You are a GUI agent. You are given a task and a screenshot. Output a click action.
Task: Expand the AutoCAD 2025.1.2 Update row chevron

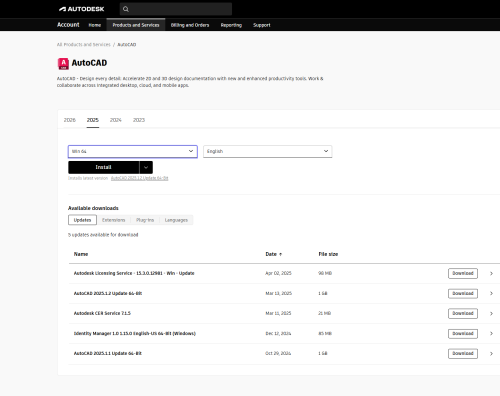pyautogui.click(x=491, y=293)
